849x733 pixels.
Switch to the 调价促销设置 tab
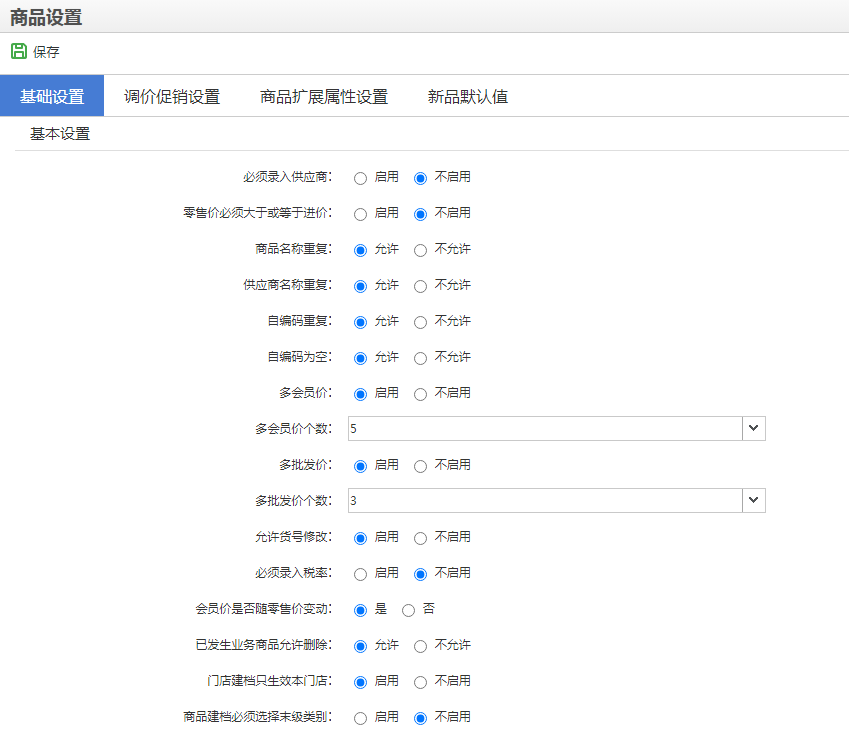pos(172,97)
